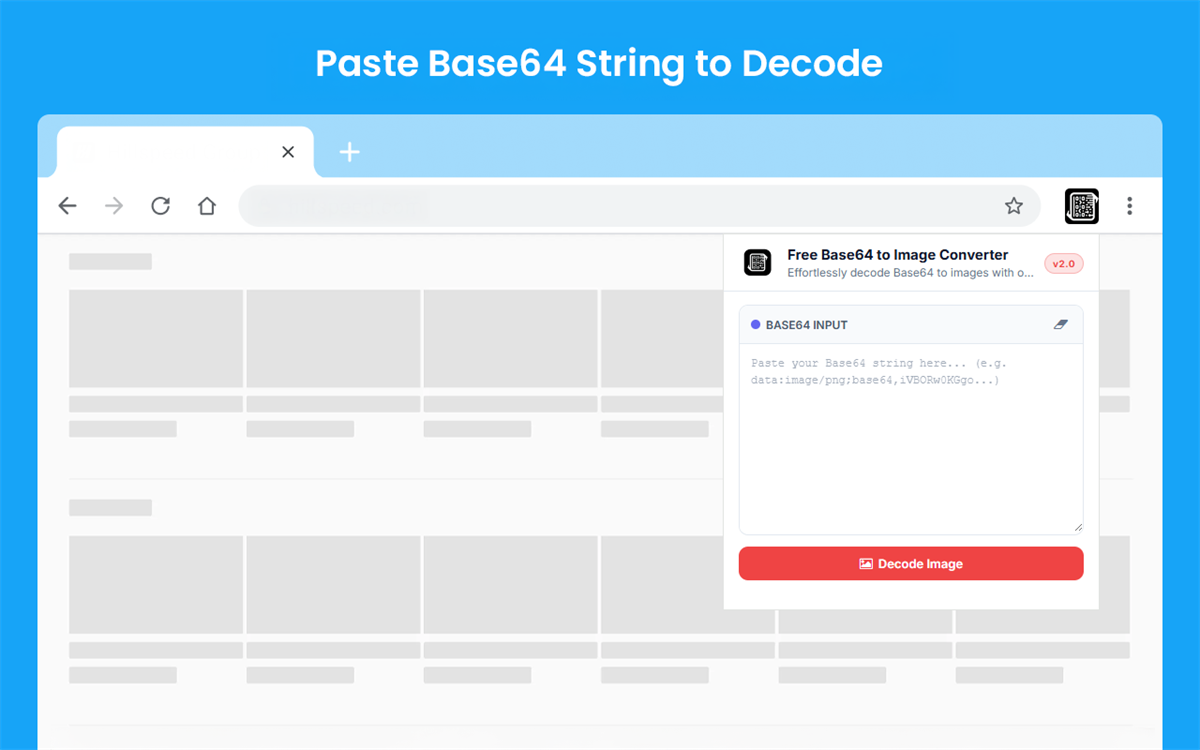Screen dimensions: 1200x750
Task: Reload the page with the refresh icon
Action: pyautogui.click(x=160, y=206)
